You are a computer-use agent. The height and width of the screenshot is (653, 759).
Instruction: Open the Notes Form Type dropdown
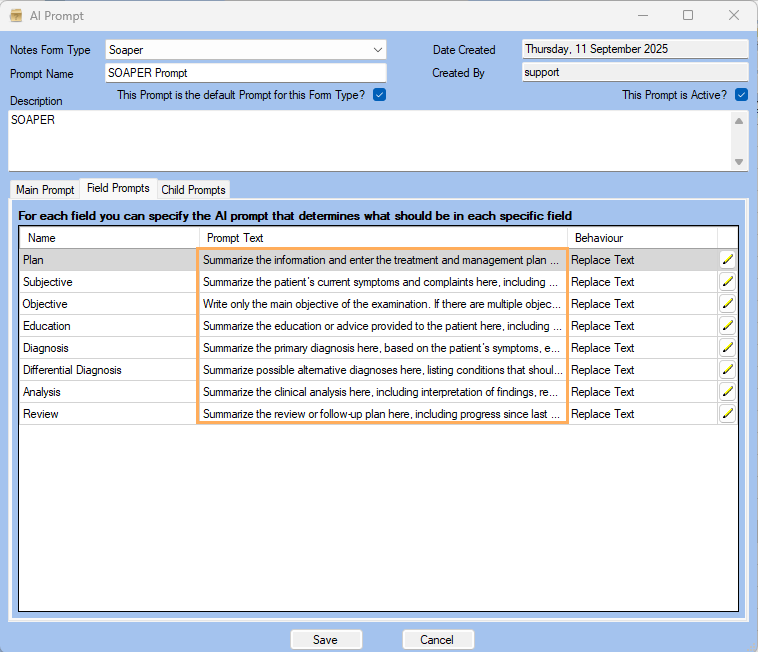coord(377,49)
